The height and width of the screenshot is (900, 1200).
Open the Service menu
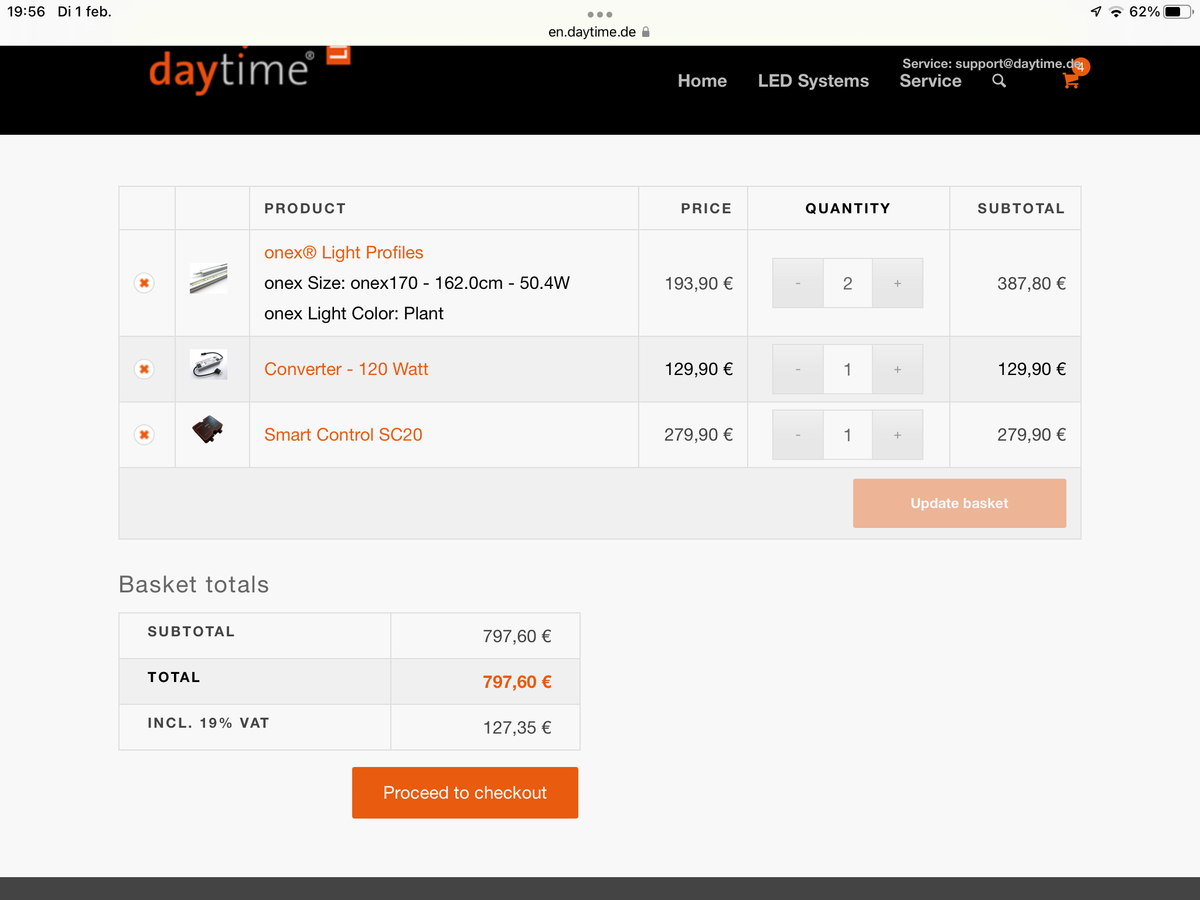[x=930, y=81]
